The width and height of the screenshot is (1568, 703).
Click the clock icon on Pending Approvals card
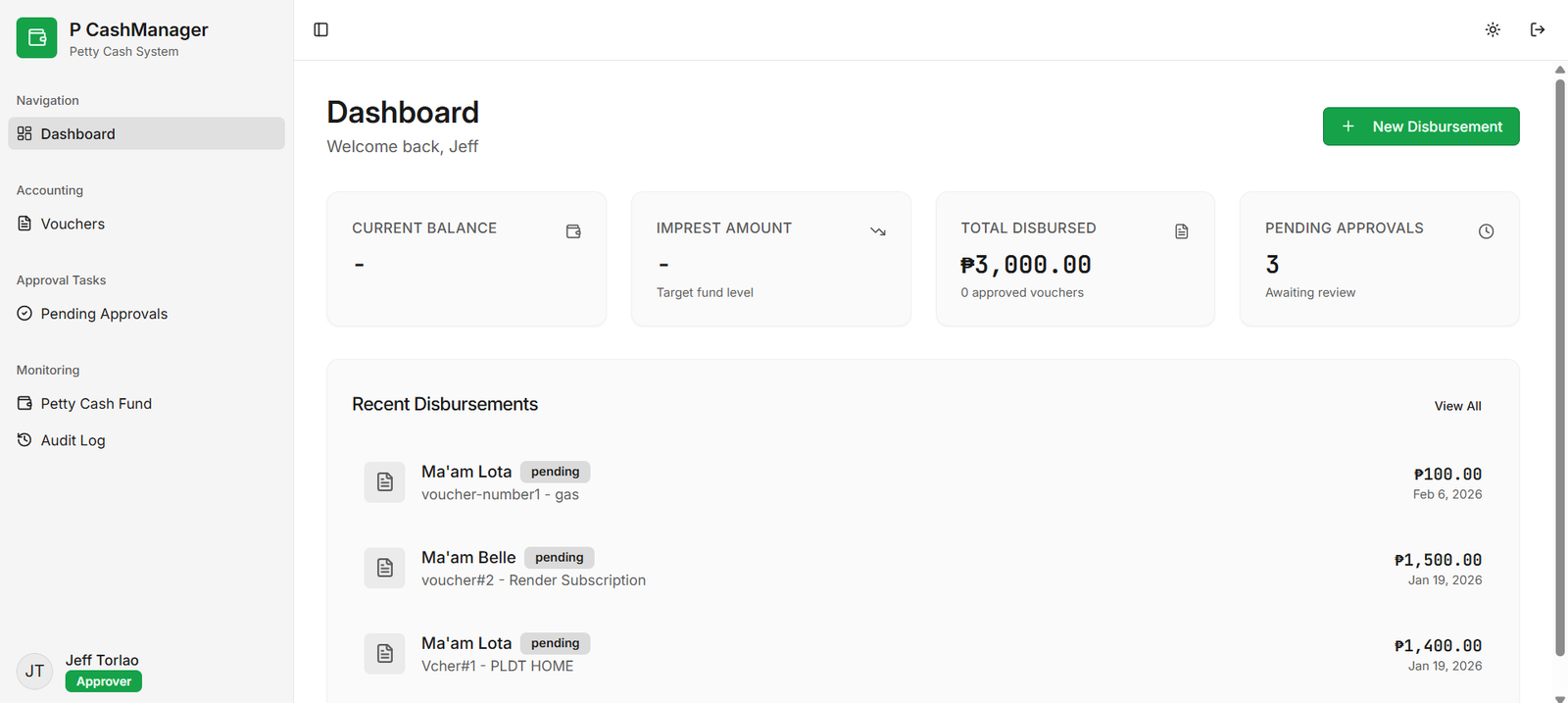pyautogui.click(x=1486, y=231)
